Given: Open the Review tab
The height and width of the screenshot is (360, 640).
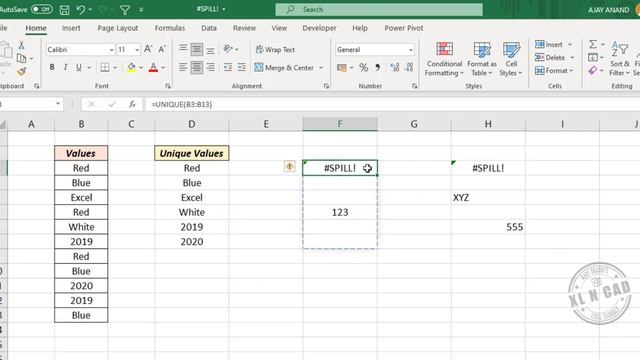Looking at the screenshot, I should [244, 28].
